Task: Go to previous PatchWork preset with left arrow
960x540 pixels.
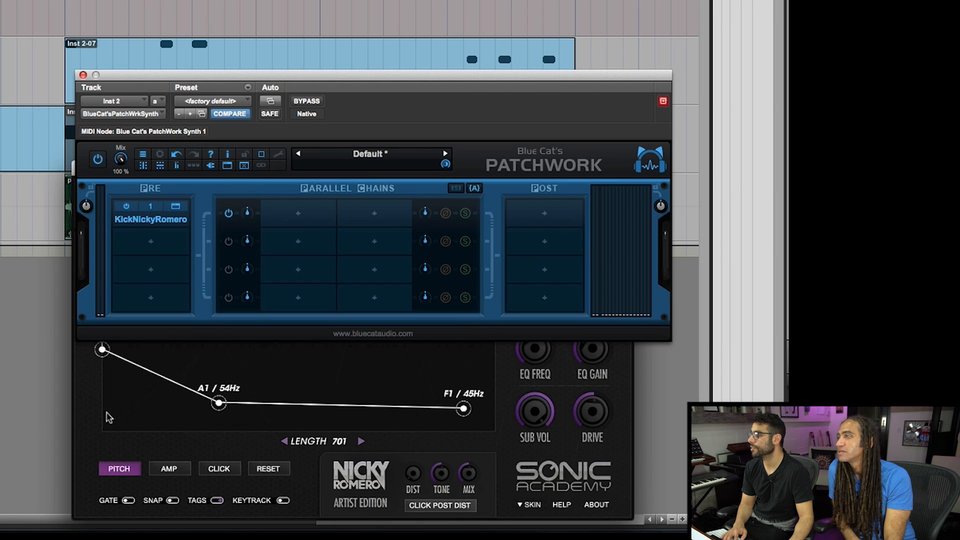Action: [298, 154]
